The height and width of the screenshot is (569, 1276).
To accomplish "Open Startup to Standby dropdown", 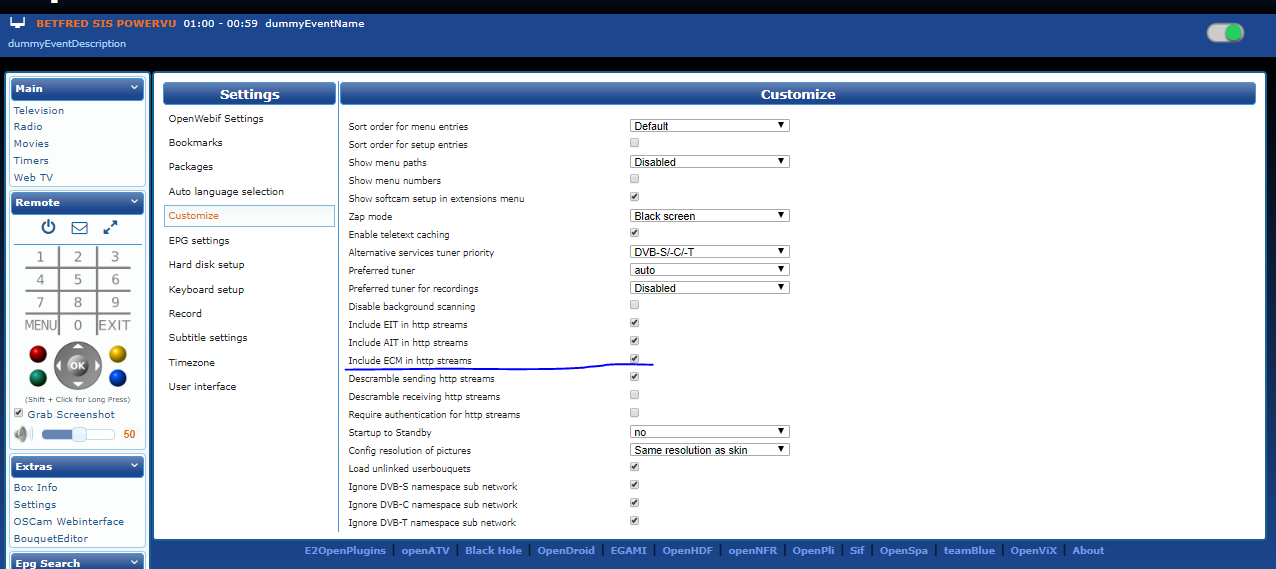I will click(x=710, y=432).
